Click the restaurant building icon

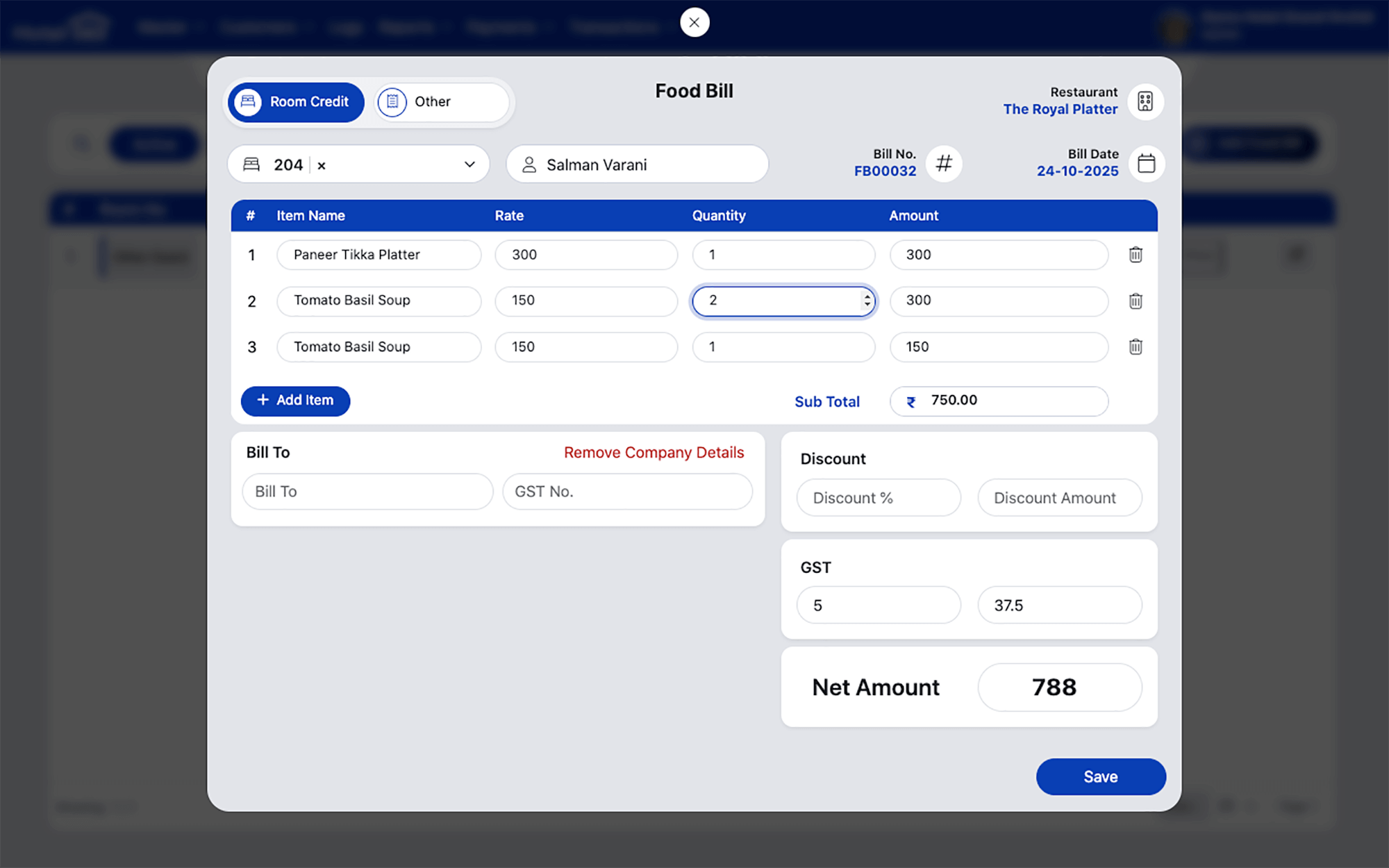click(x=1145, y=101)
